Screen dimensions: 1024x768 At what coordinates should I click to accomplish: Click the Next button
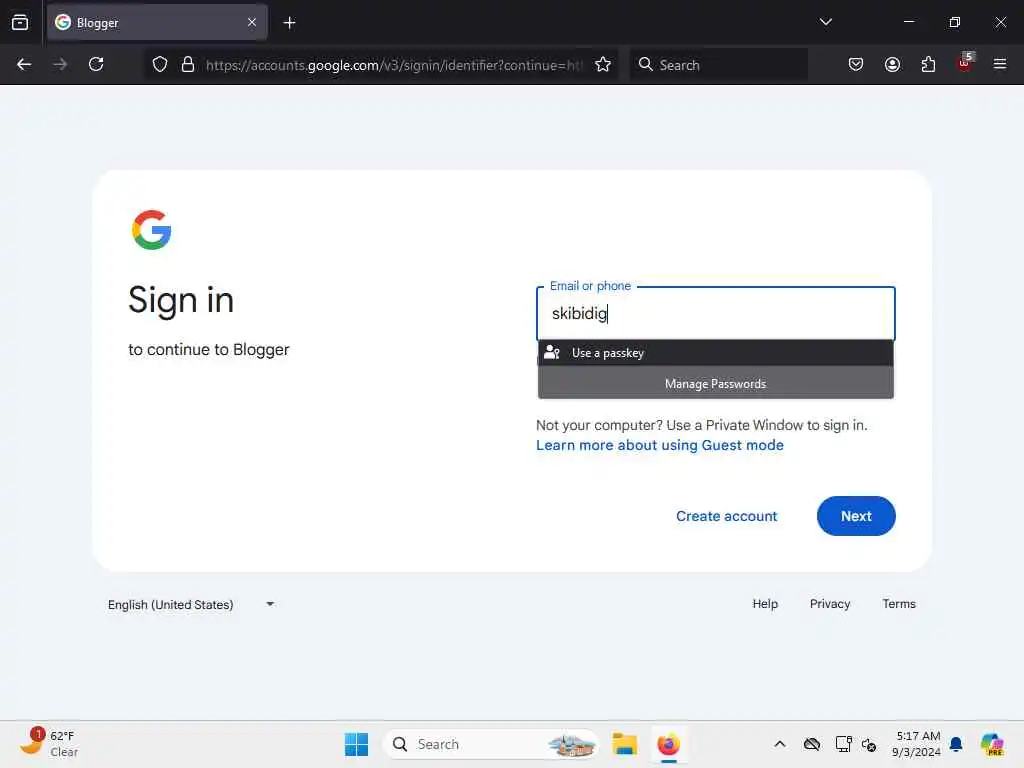point(856,516)
